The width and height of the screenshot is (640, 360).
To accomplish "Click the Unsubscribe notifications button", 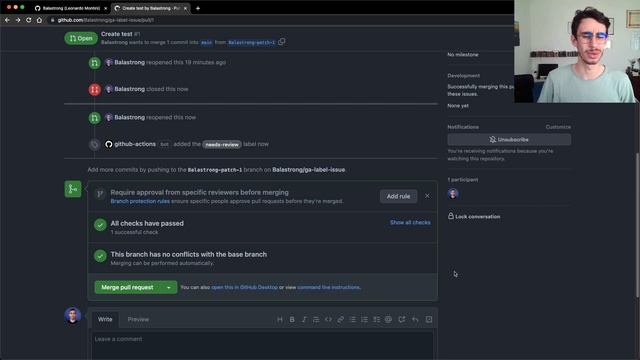I will (x=509, y=140).
